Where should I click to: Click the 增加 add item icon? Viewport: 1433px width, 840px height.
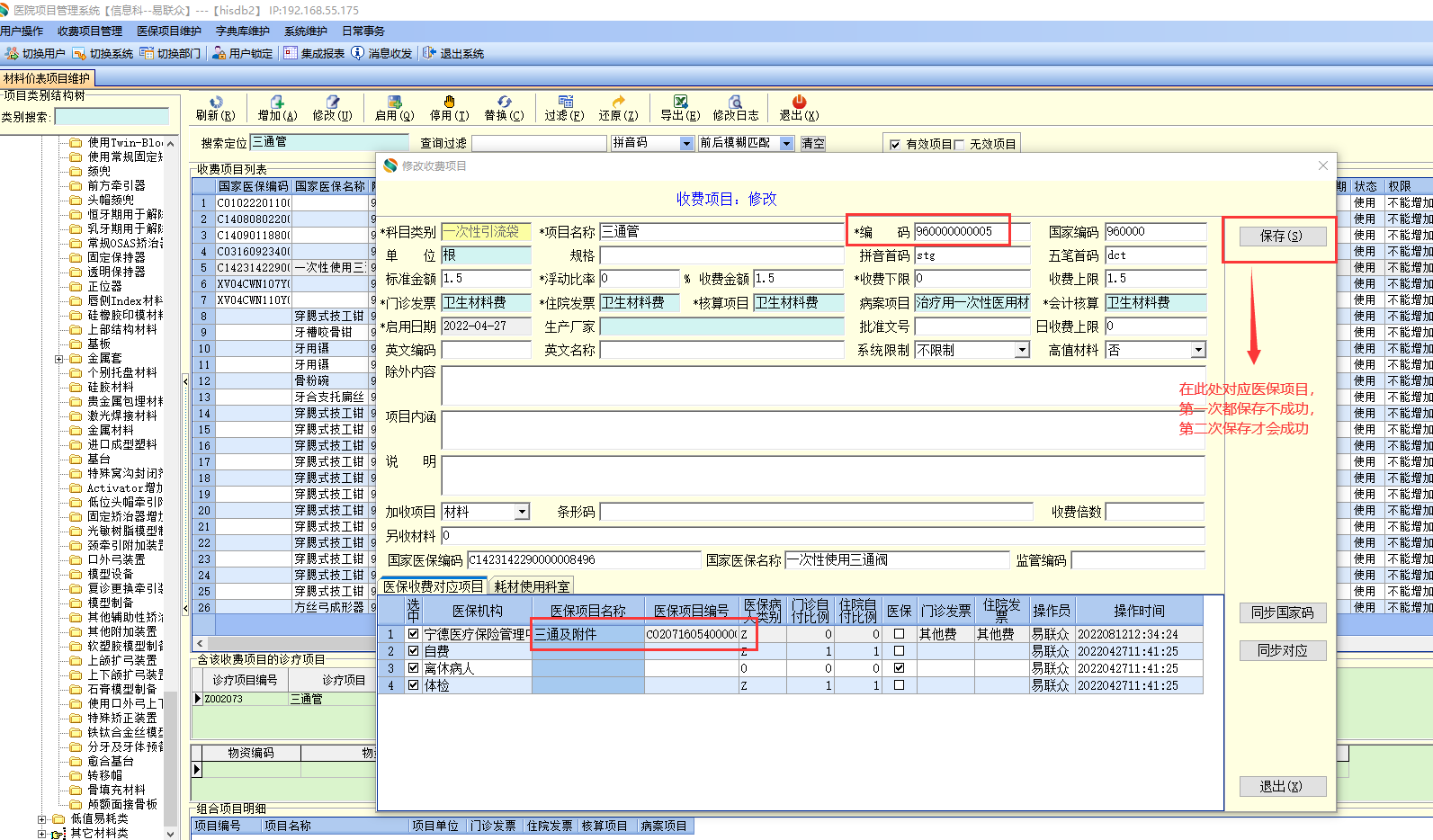[277, 102]
